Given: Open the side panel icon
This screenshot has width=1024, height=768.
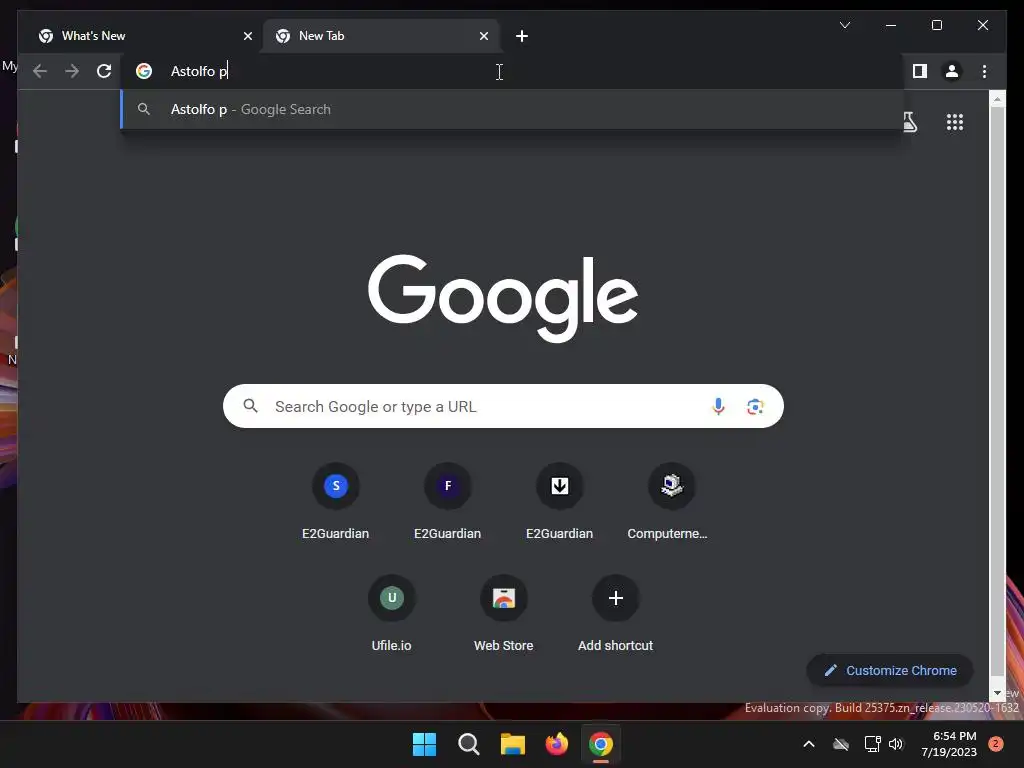Looking at the screenshot, I should 920,71.
